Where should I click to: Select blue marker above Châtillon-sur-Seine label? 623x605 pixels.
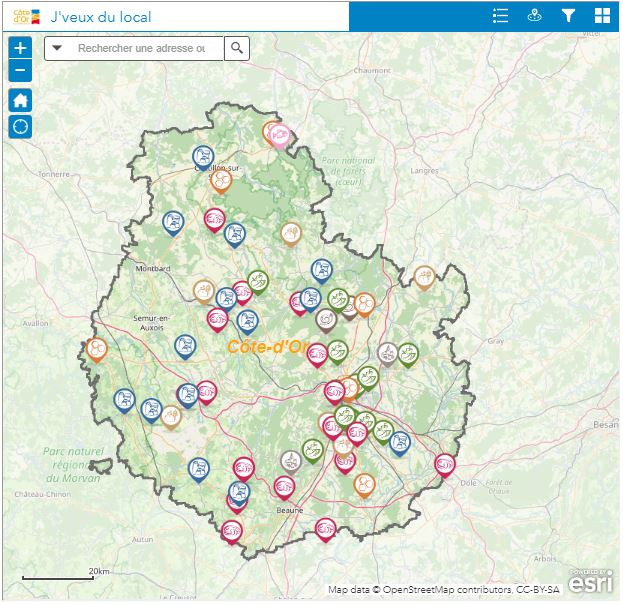tap(203, 157)
